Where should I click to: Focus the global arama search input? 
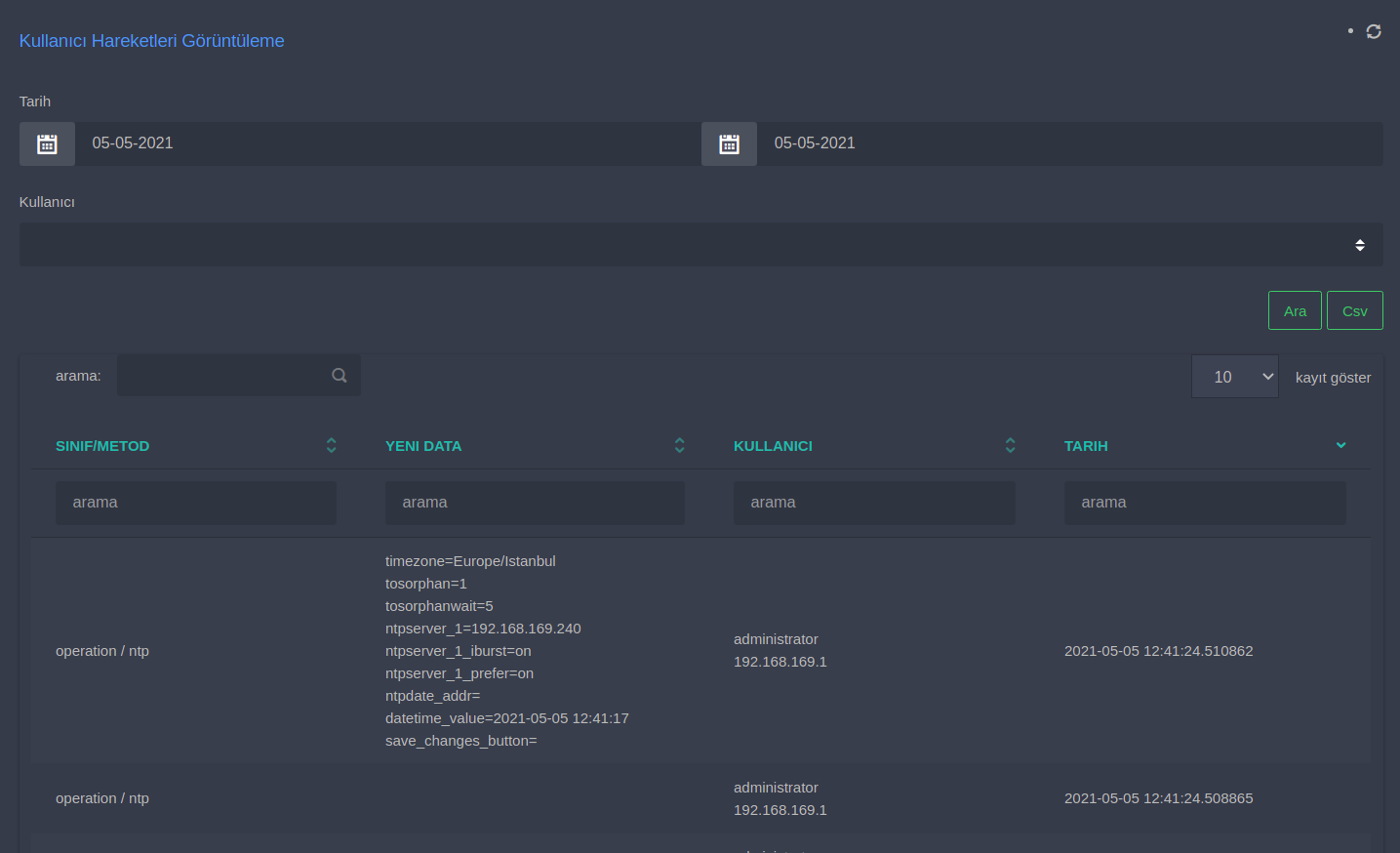tap(222, 376)
